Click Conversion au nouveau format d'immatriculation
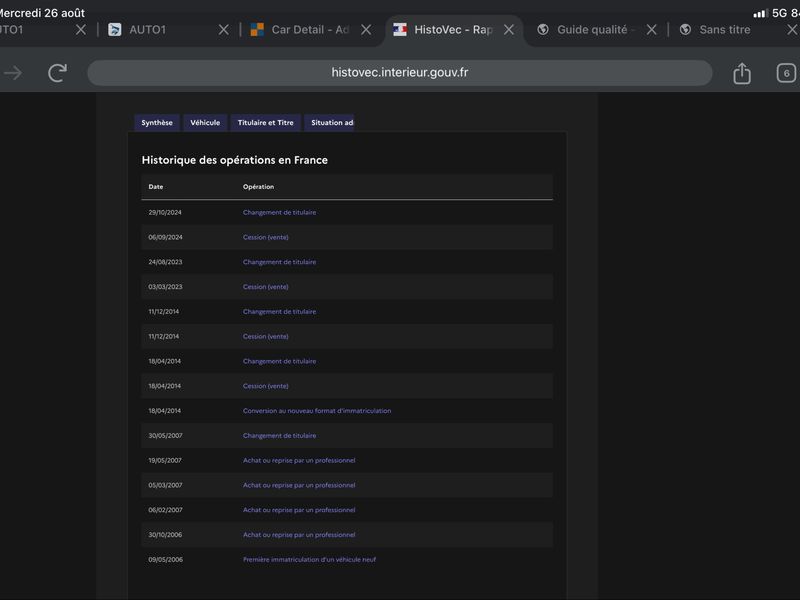This screenshot has height=600, width=800. coord(317,411)
